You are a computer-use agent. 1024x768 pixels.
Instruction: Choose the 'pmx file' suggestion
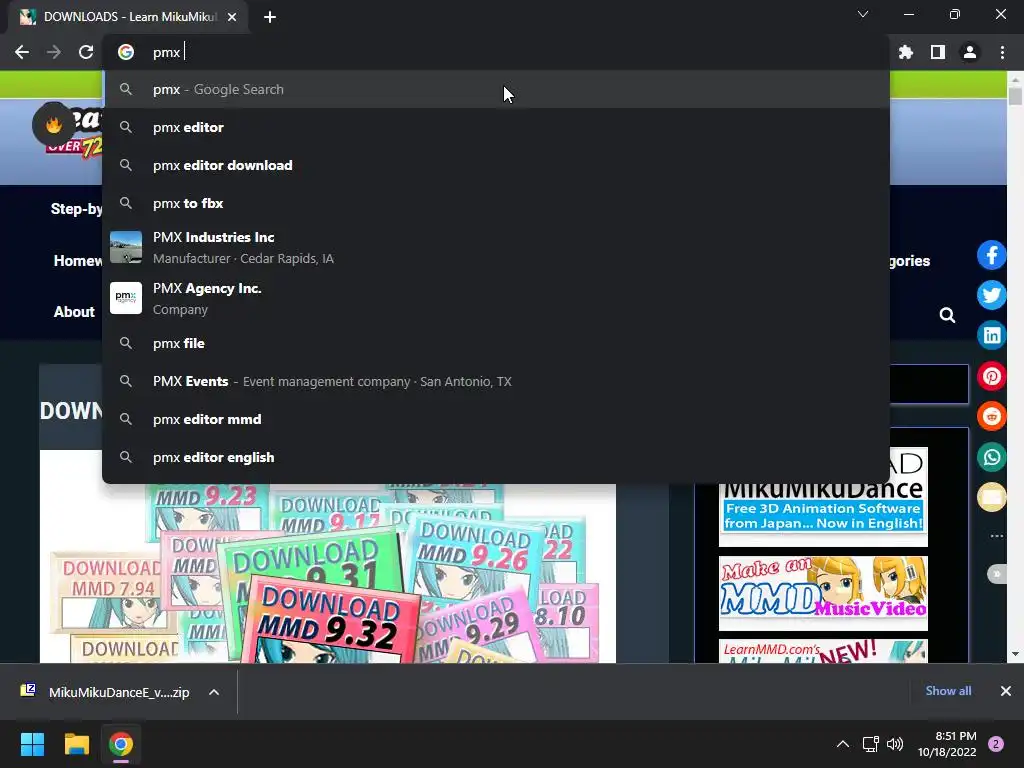496,344
